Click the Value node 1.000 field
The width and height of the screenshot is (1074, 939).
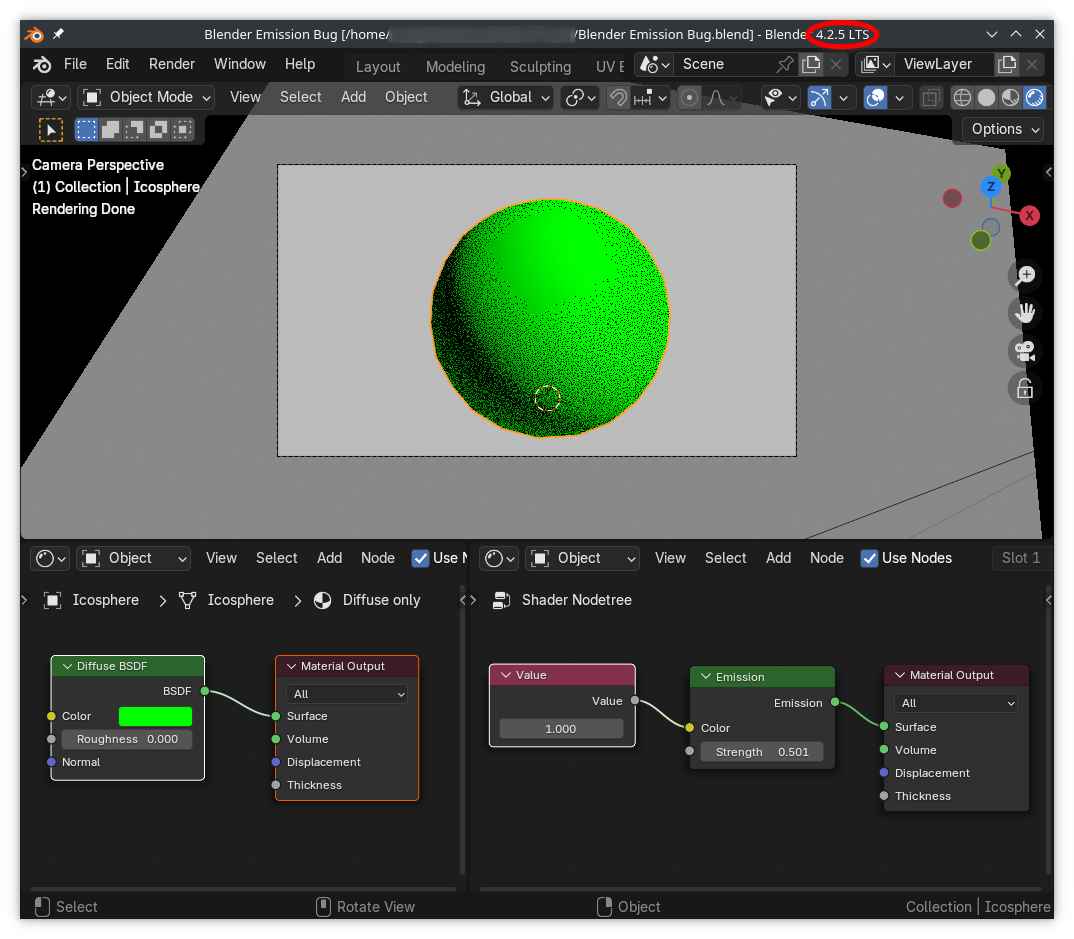pos(561,729)
